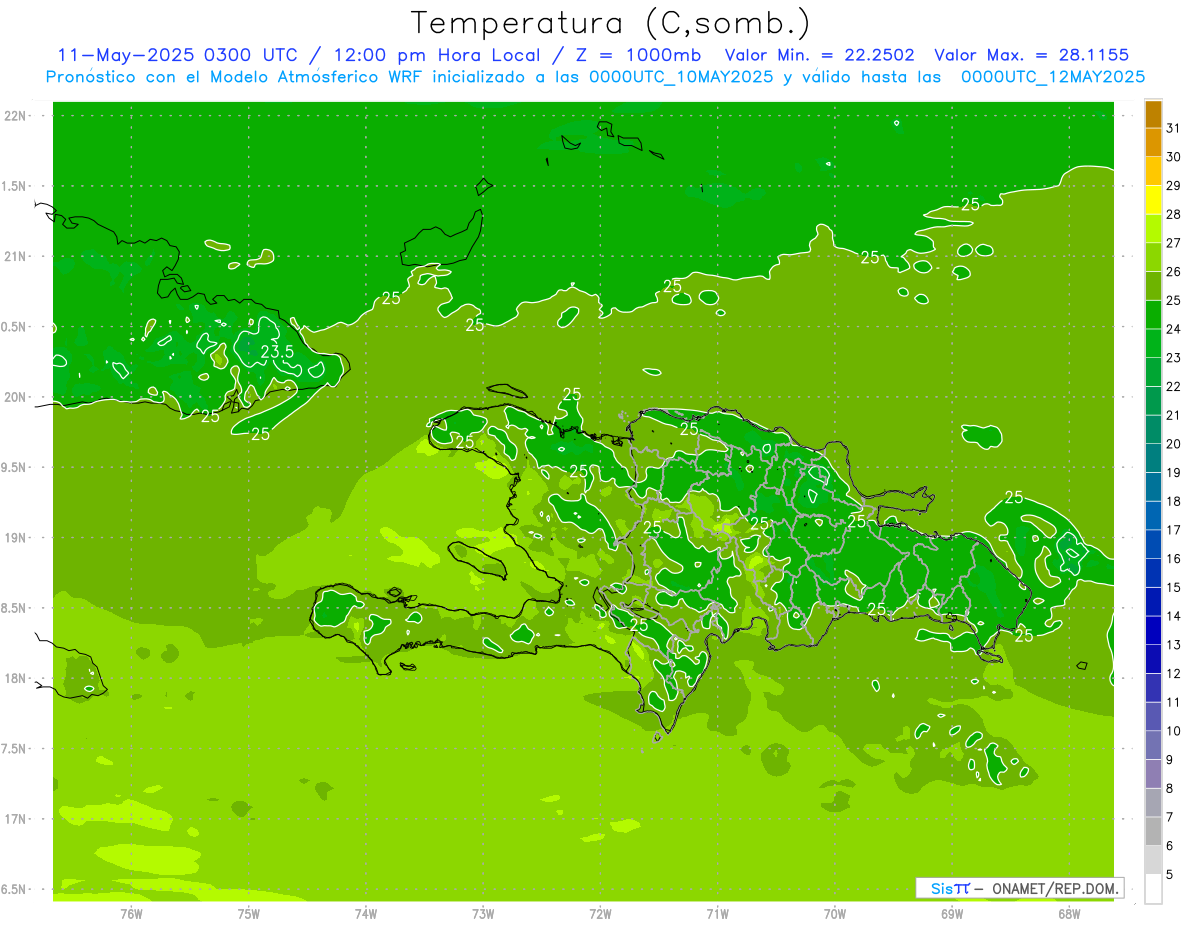Click the gray color bar segment between 6 and 7
1200x927 pixels.
click(x=1153, y=831)
